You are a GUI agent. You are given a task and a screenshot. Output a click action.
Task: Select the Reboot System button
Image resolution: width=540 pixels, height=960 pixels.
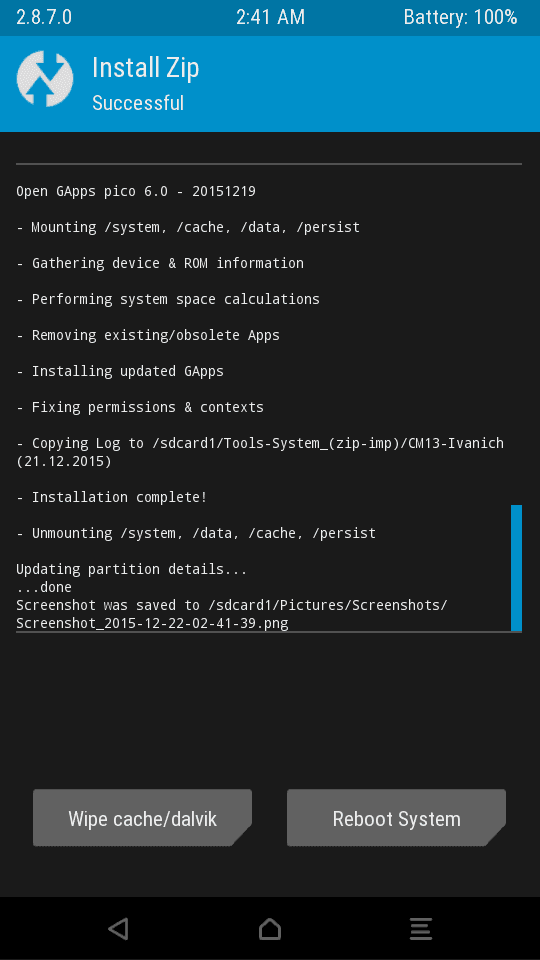(397, 819)
